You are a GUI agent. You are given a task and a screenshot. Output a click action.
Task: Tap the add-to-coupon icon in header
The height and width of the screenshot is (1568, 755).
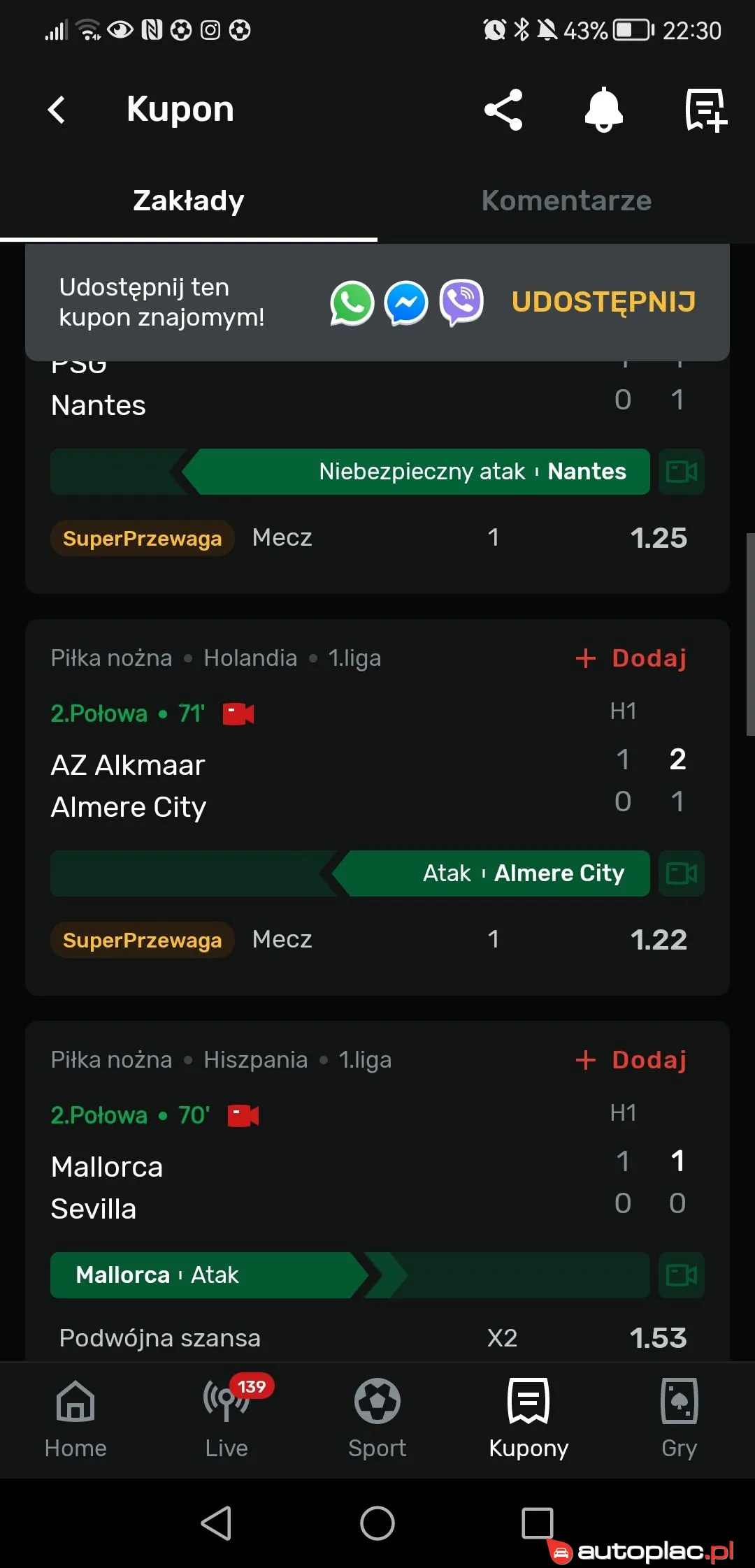click(x=705, y=110)
